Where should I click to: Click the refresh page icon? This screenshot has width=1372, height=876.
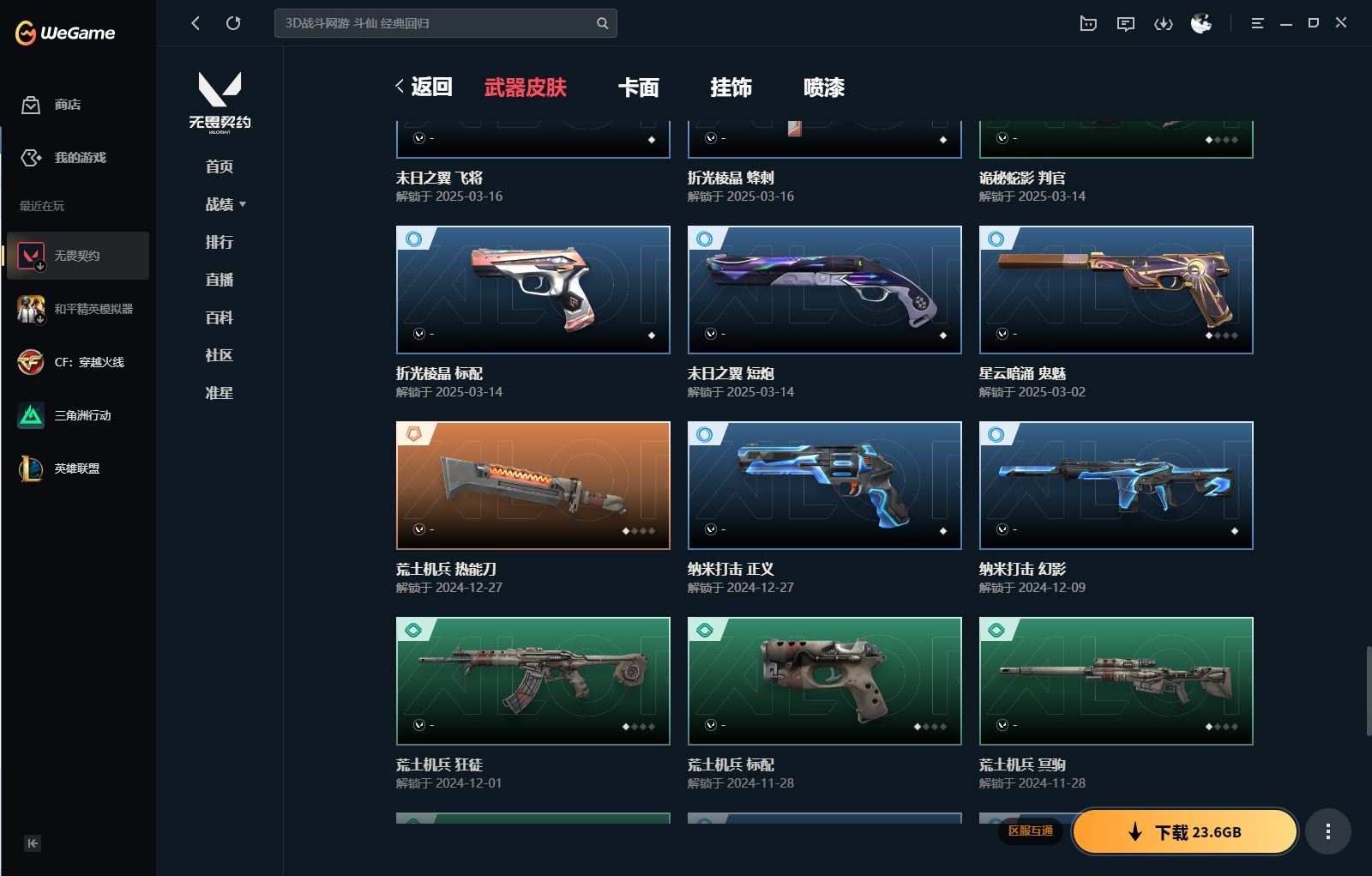coord(233,23)
